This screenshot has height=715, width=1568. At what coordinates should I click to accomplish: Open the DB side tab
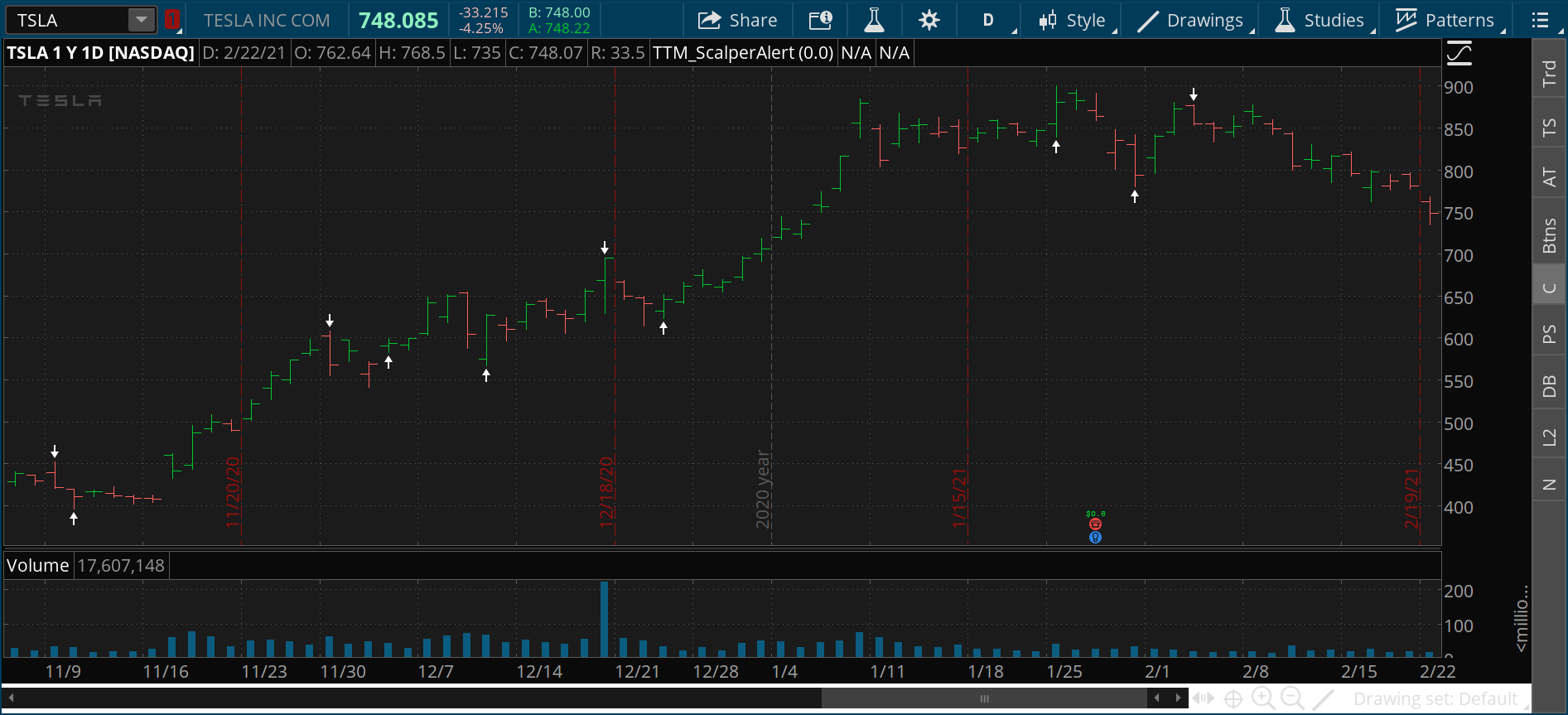coord(1549,385)
